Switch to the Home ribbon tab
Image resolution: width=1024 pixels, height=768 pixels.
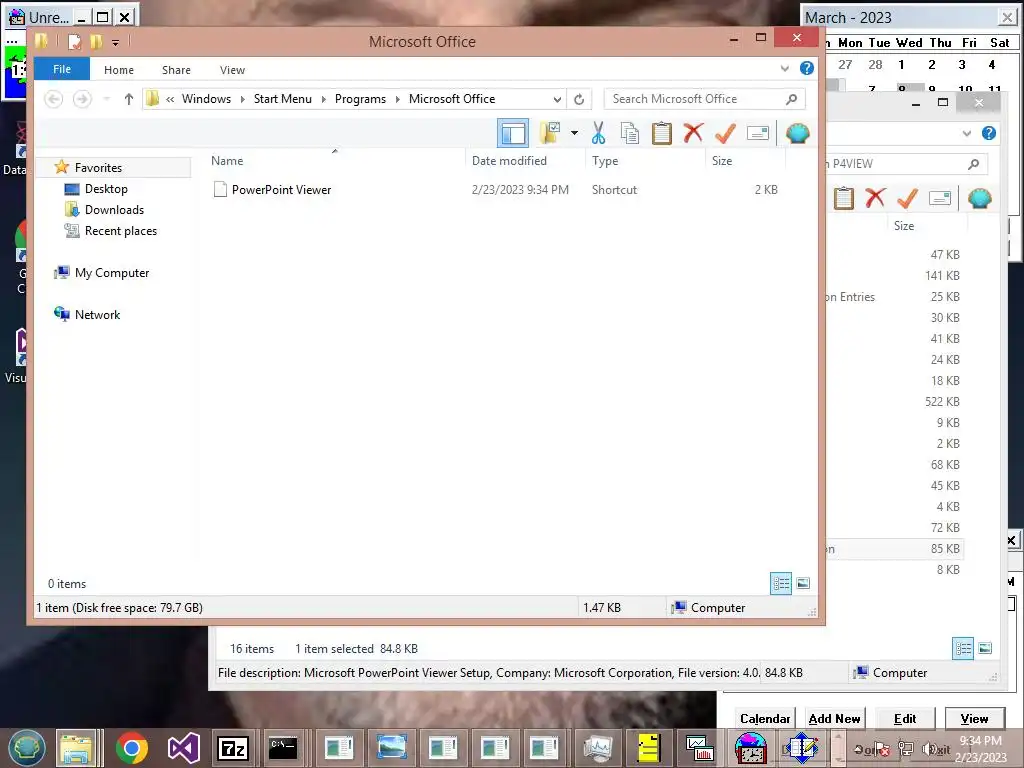tap(119, 70)
